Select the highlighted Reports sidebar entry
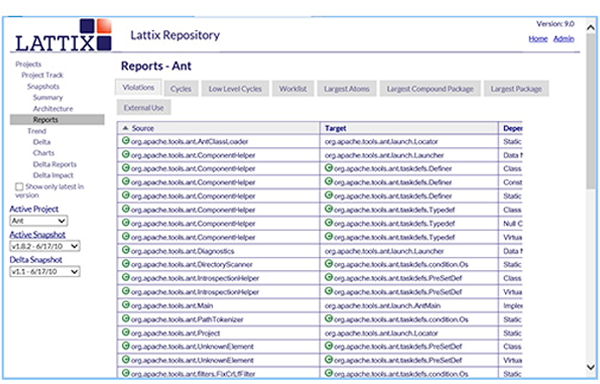The width and height of the screenshot is (600, 384). coord(57,120)
